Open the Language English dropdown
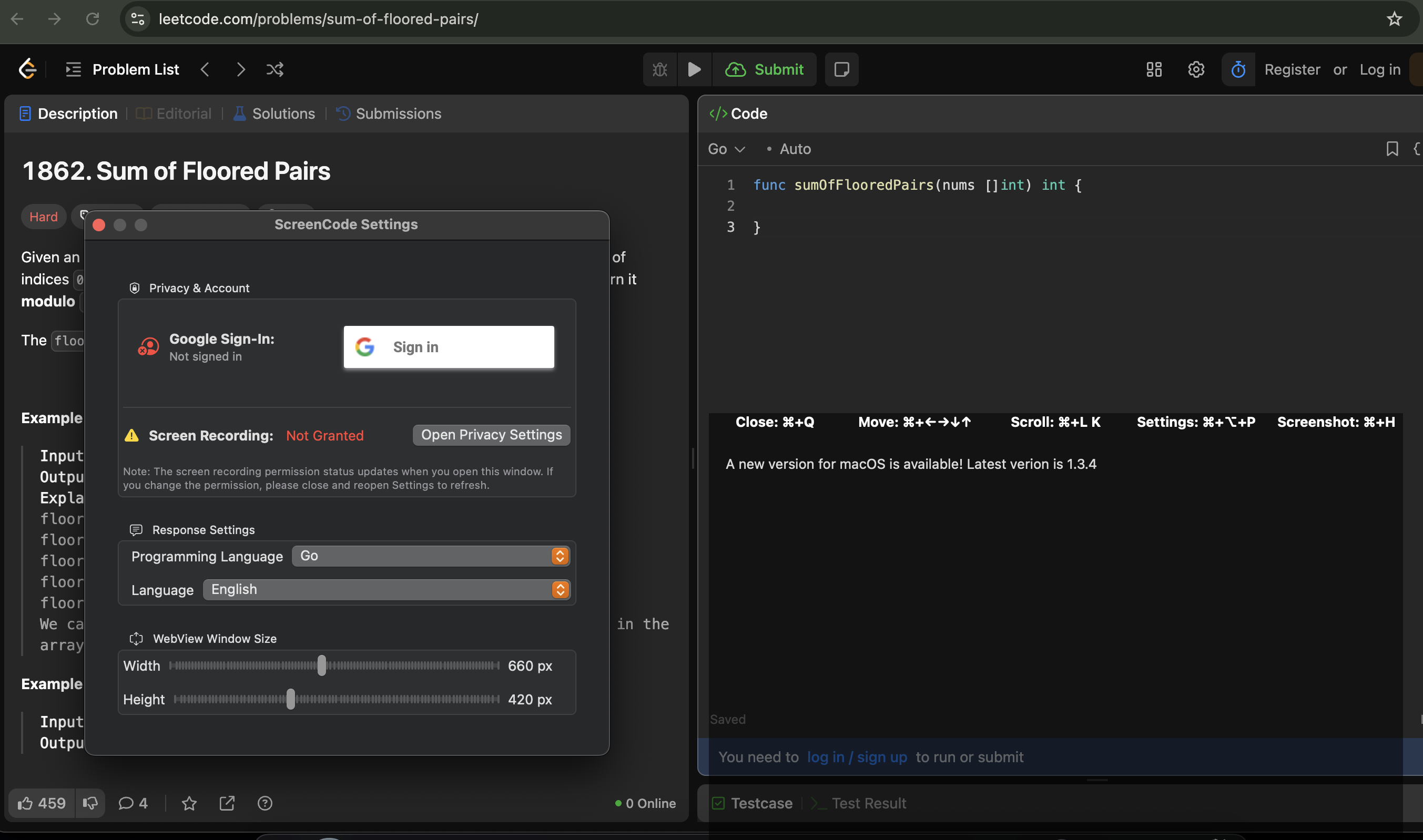Viewport: 1423px width, 840px height. [386, 589]
